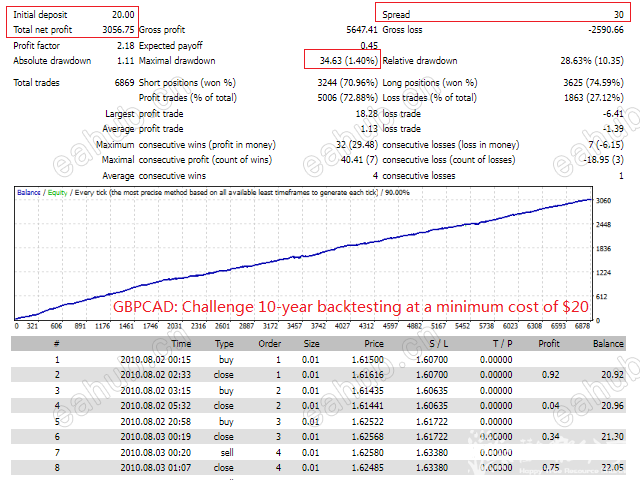This screenshot has height=480, width=640.
Task: Select trade row 1 buy at 1.61500
Action: pyautogui.click(x=318, y=360)
